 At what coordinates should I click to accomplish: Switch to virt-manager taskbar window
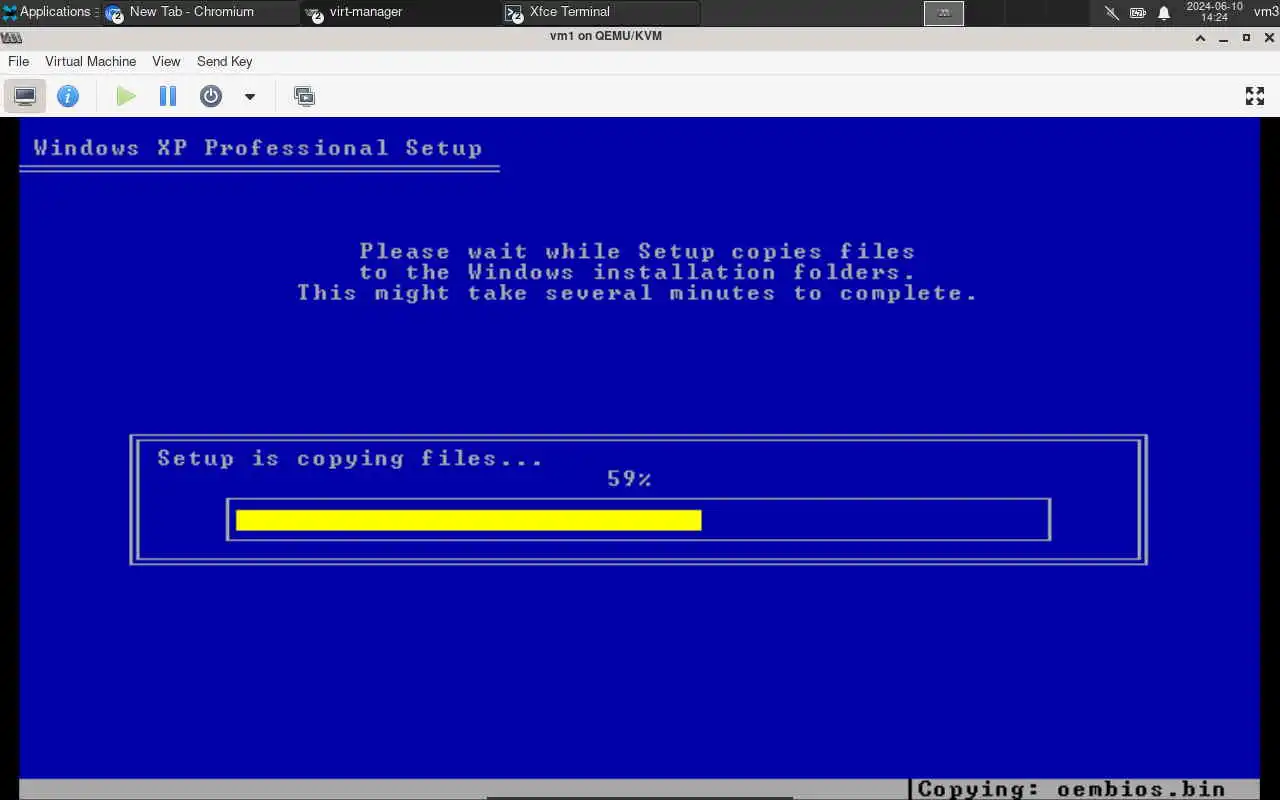400,12
